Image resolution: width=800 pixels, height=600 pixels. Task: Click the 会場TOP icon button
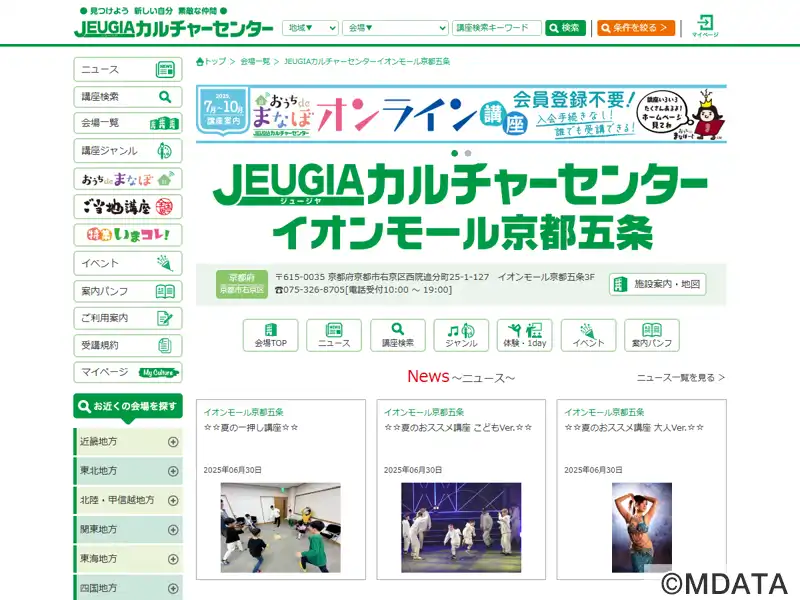coord(270,335)
